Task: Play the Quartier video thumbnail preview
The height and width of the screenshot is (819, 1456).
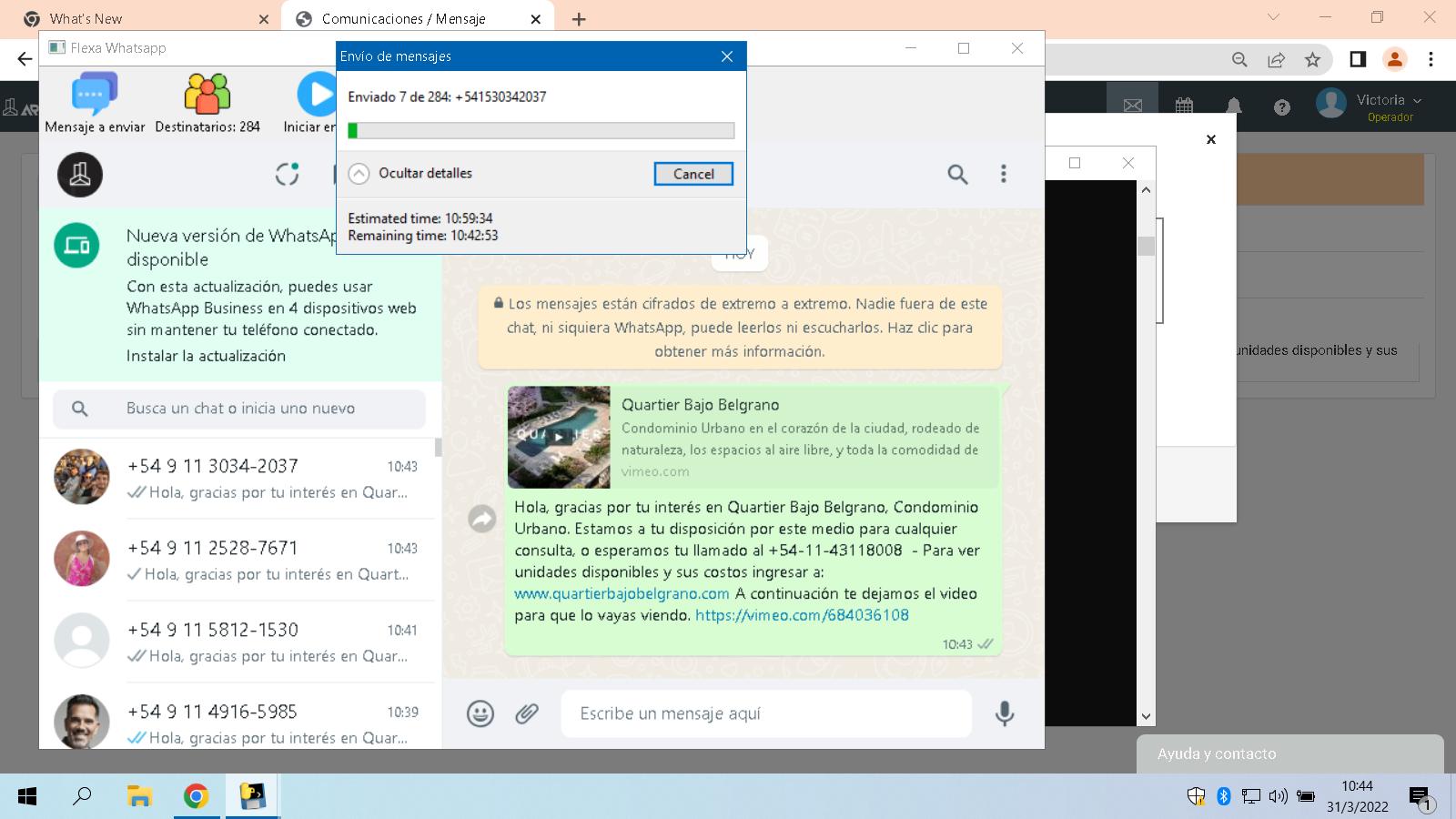Action: (559, 437)
